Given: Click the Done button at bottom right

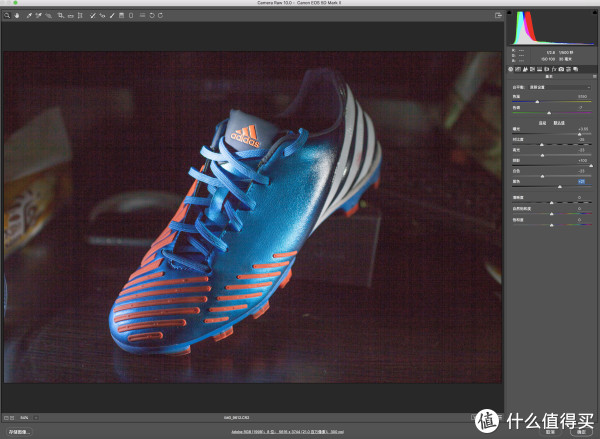Looking at the screenshot, I should (581, 432).
